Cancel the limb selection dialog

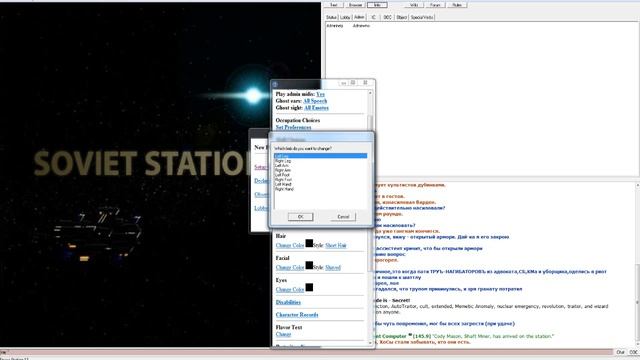pos(343,217)
